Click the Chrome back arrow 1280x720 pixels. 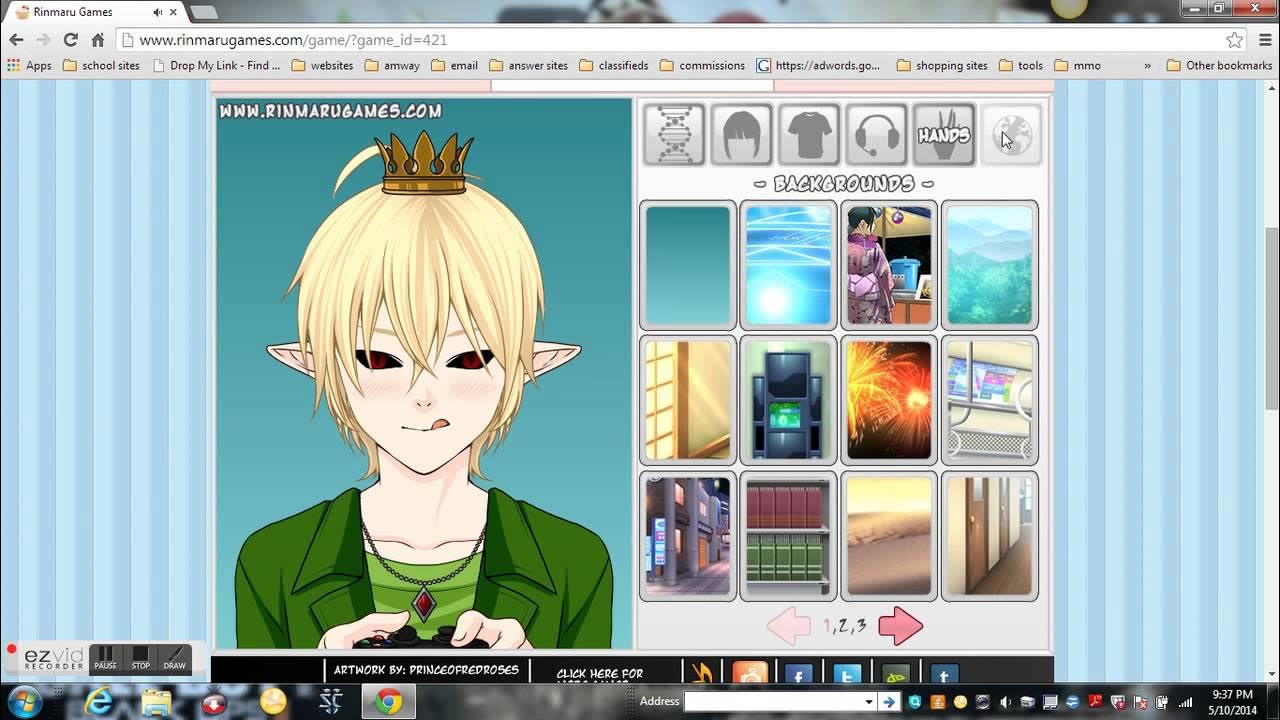(16, 40)
